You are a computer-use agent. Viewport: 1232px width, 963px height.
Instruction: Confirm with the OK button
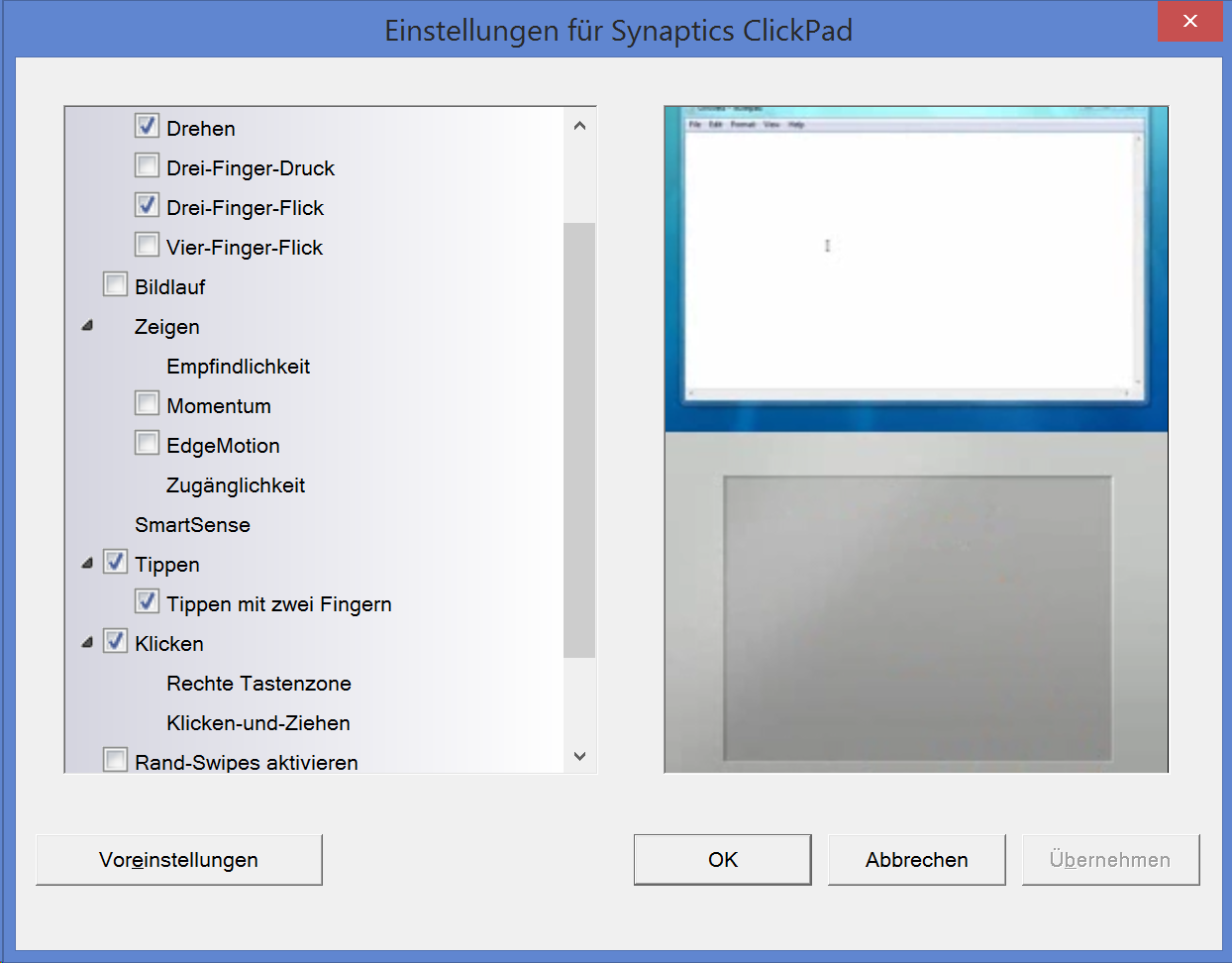click(x=723, y=860)
